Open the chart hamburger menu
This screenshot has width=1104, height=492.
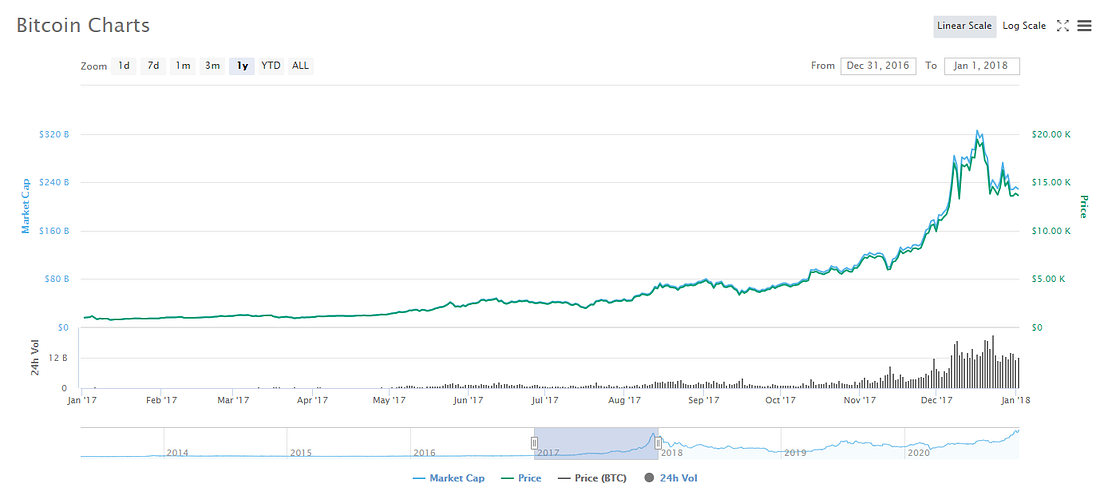[x=1083, y=26]
